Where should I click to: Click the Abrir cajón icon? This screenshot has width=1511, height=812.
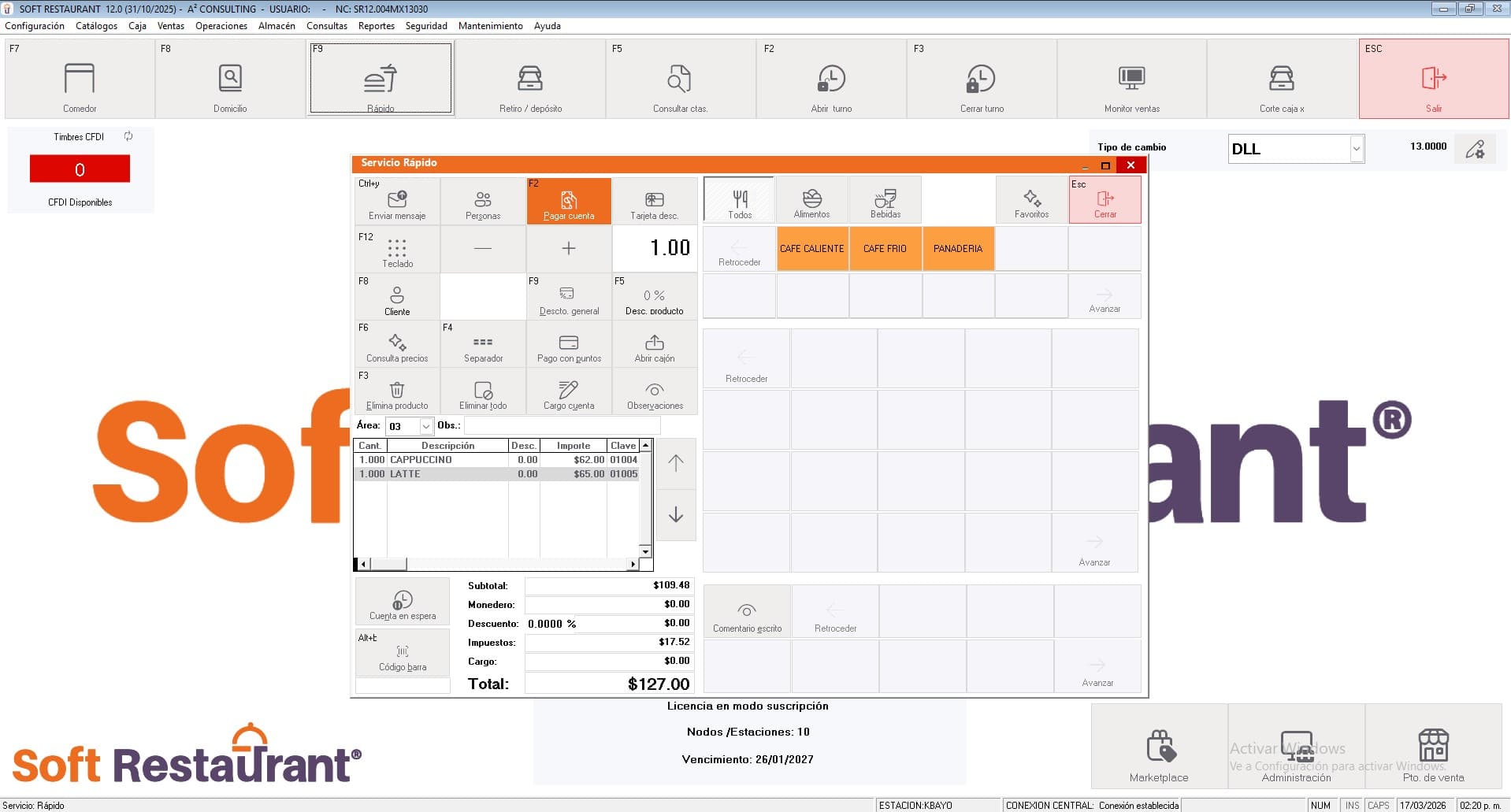[x=654, y=343]
